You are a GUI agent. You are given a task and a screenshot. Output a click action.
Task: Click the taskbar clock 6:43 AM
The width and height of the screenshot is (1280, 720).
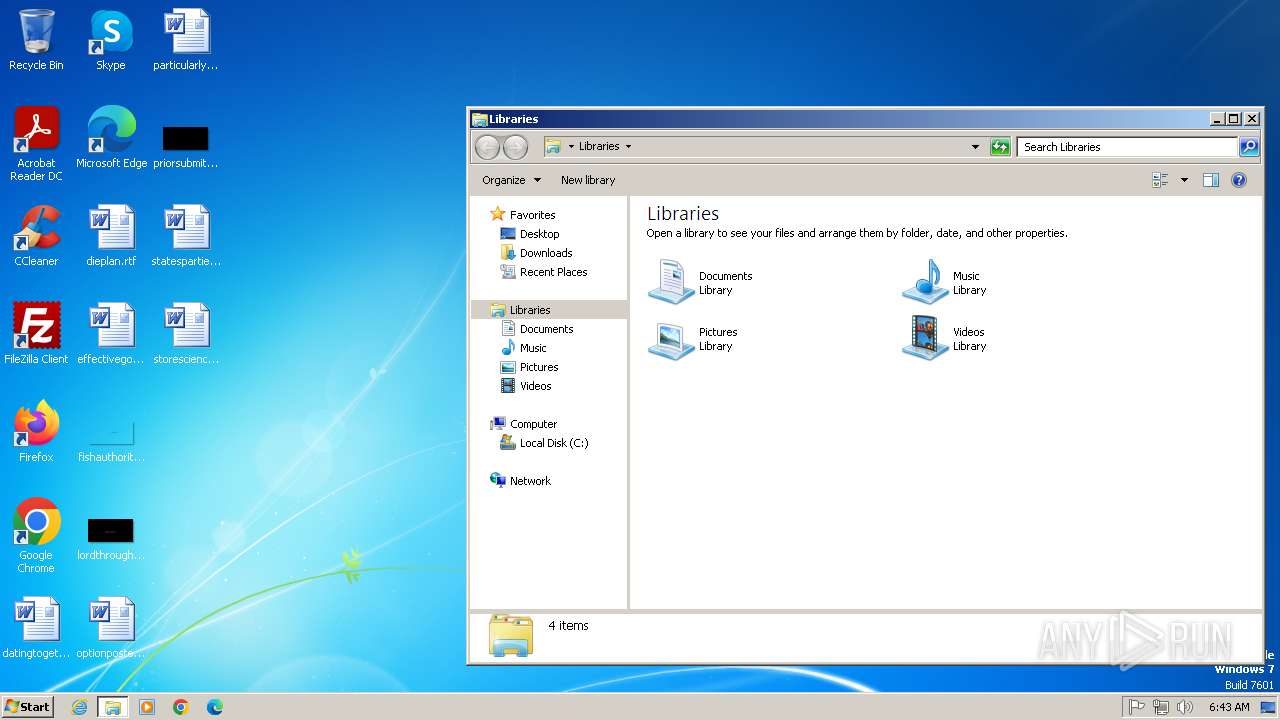1229,707
